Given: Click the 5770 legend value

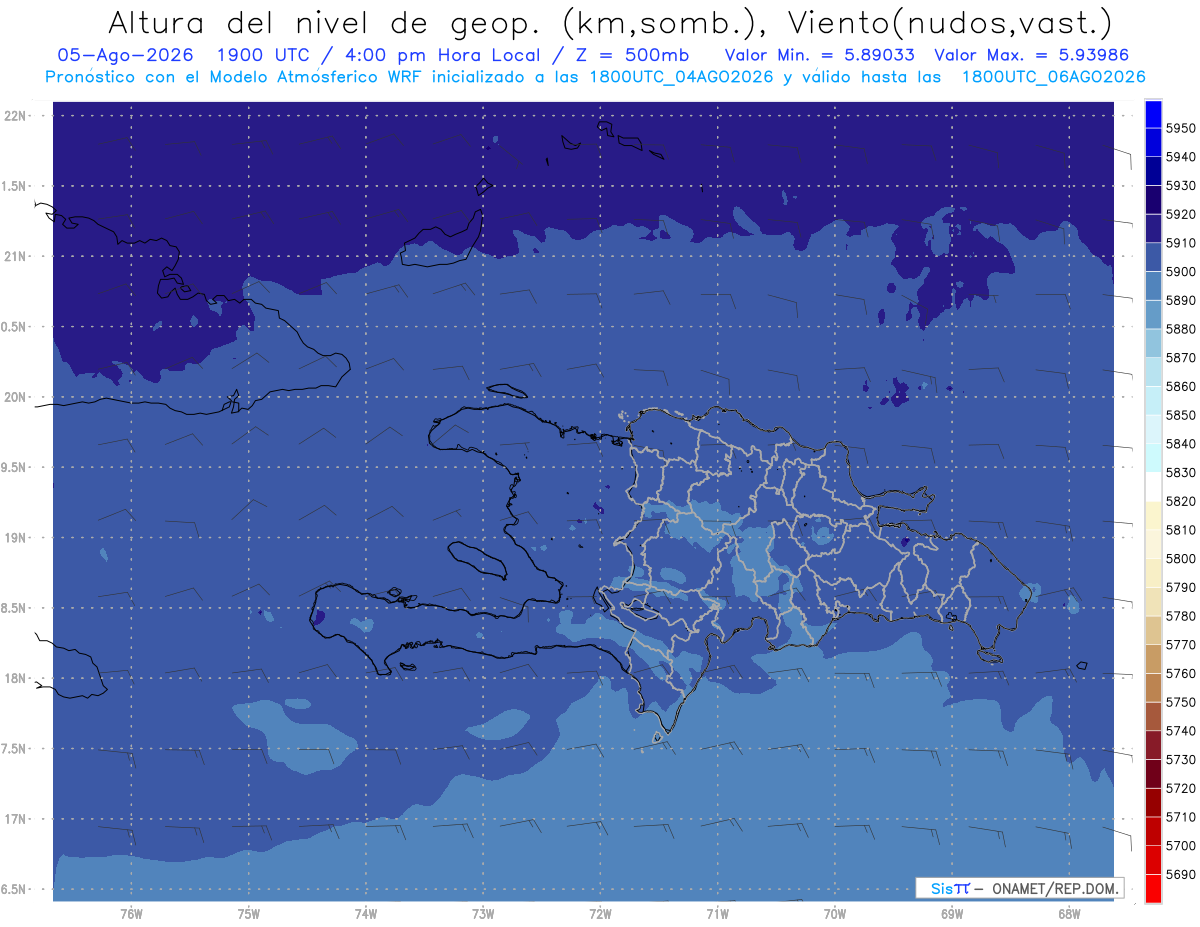Looking at the screenshot, I should (1181, 644).
